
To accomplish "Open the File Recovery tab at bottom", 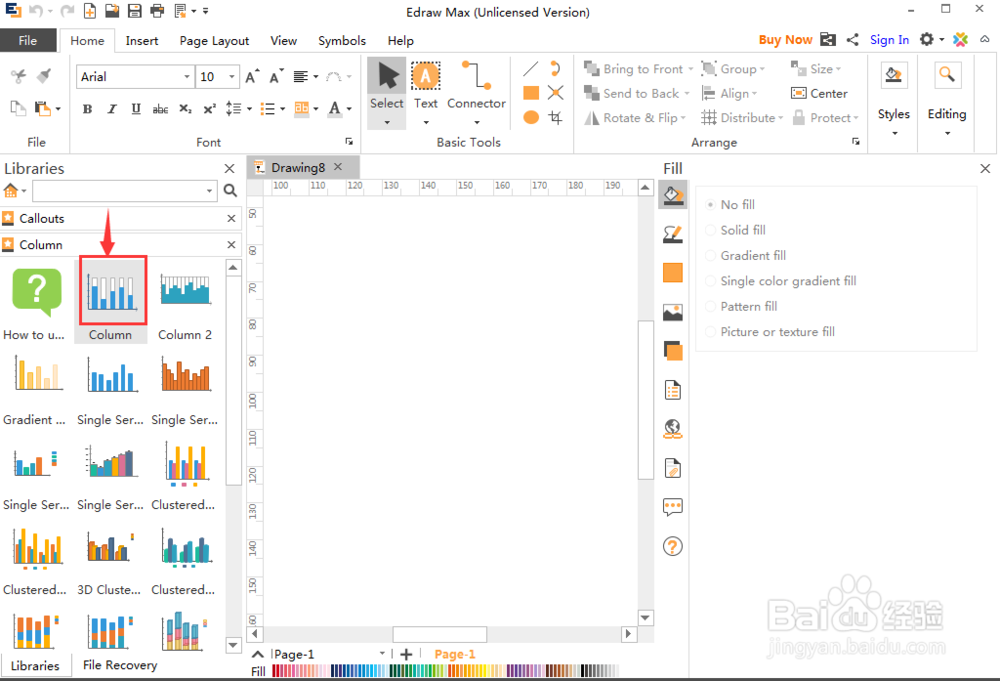I will coord(120,665).
